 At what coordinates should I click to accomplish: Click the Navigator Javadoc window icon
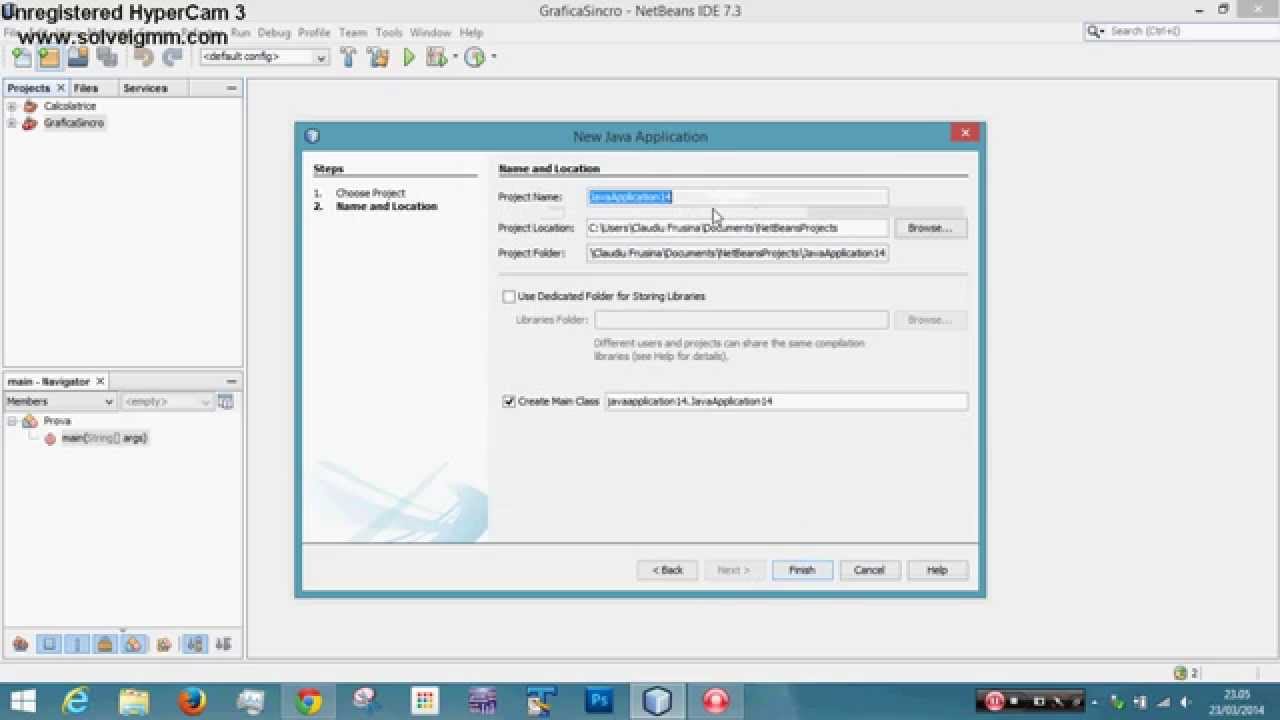coord(226,401)
